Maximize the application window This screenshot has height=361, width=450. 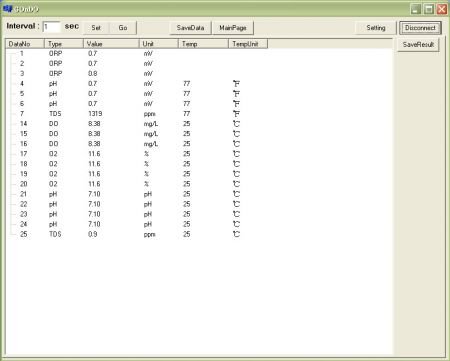click(x=429, y=9)
